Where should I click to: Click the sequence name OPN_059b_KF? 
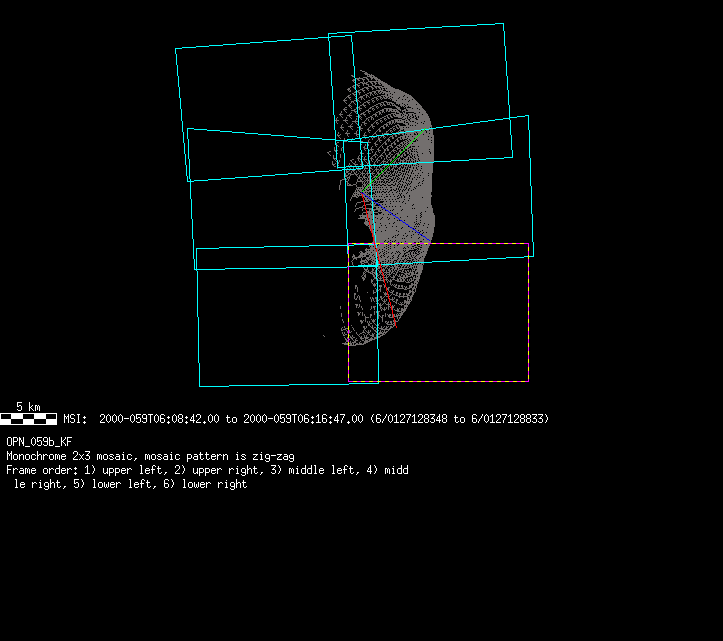point(39,441)
